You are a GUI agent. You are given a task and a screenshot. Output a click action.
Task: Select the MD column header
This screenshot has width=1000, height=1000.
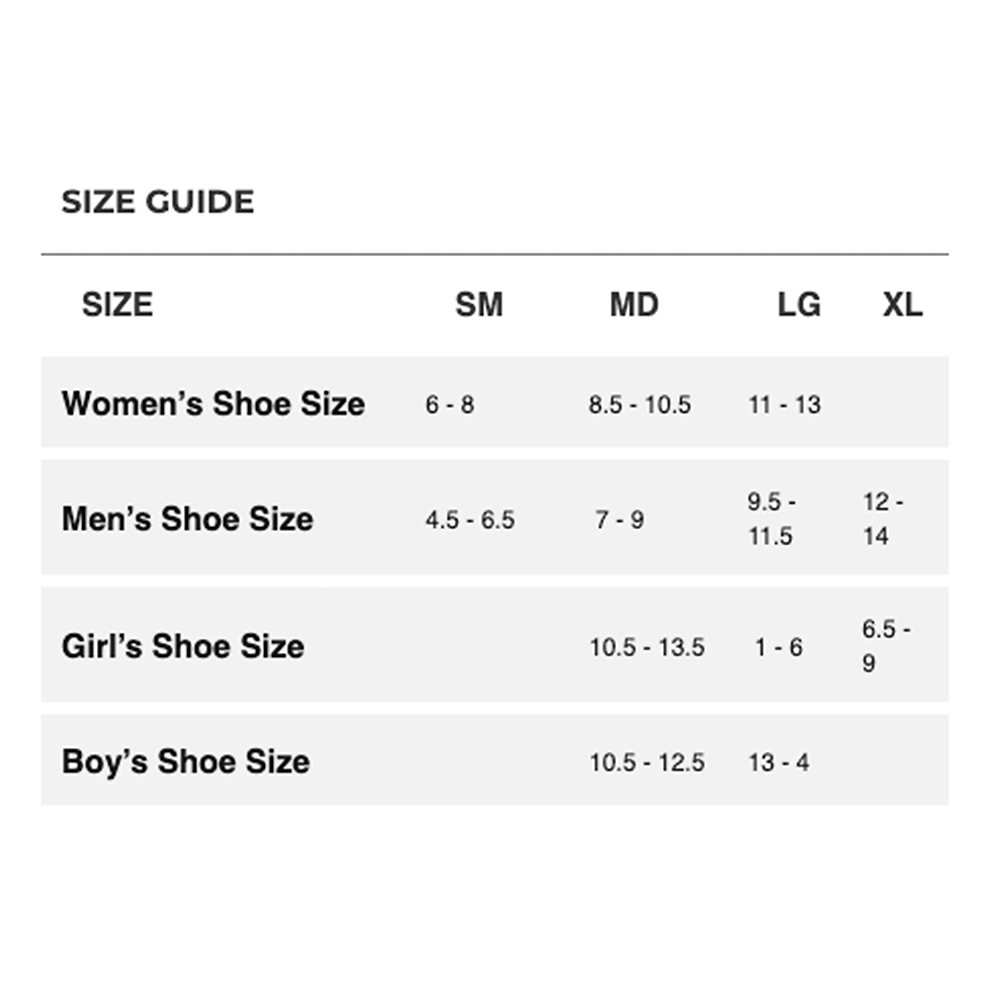tap(634, 304)
